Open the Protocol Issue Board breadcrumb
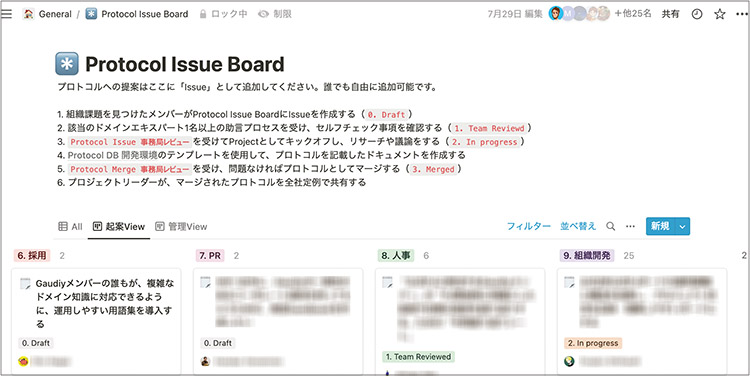Image resolution: width=750 pixels, height=376 pixels. (144, 14)
